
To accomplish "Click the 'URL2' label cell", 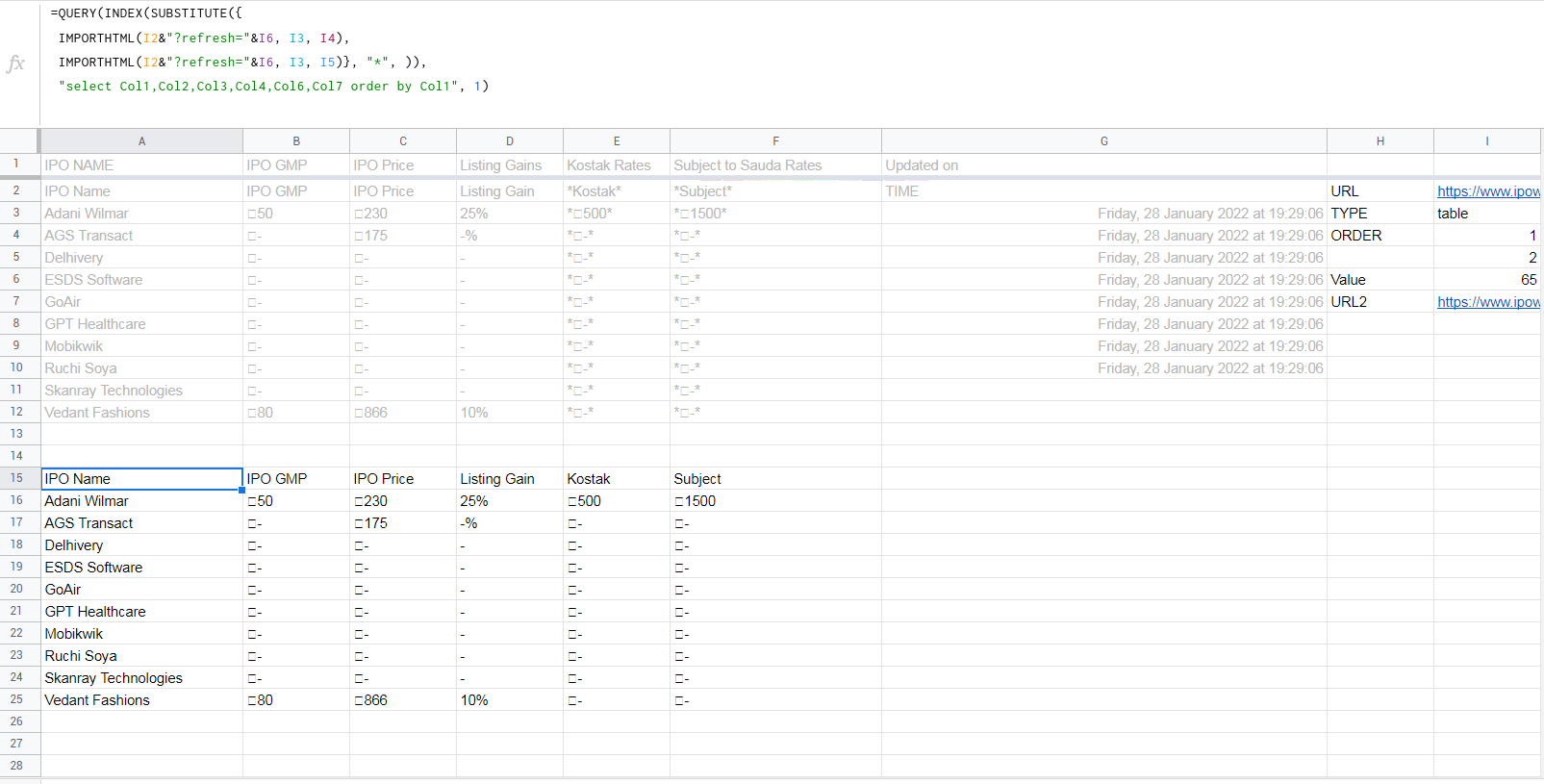I will [x=1380, y=302].
